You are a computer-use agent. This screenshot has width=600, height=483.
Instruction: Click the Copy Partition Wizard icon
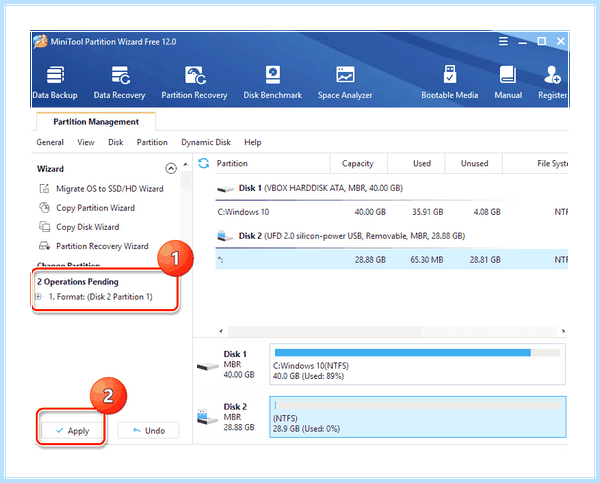pyautogui.click(x=44, y=207)
